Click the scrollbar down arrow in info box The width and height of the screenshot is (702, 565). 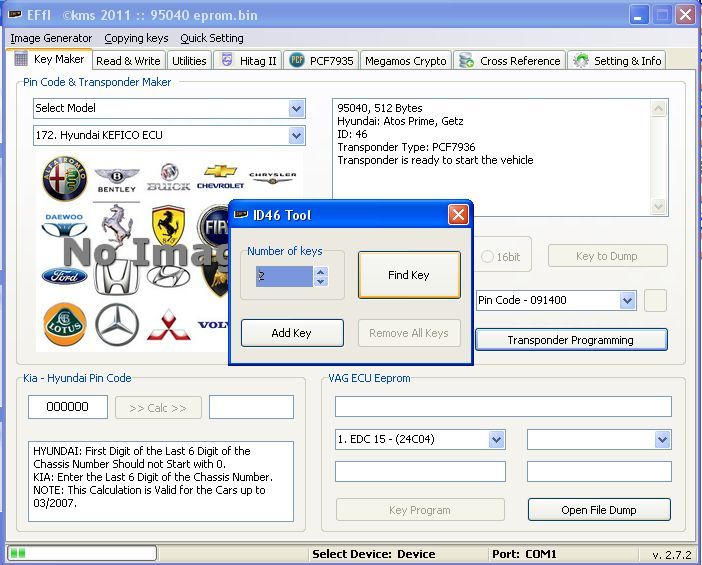click(x=658, y=206)
